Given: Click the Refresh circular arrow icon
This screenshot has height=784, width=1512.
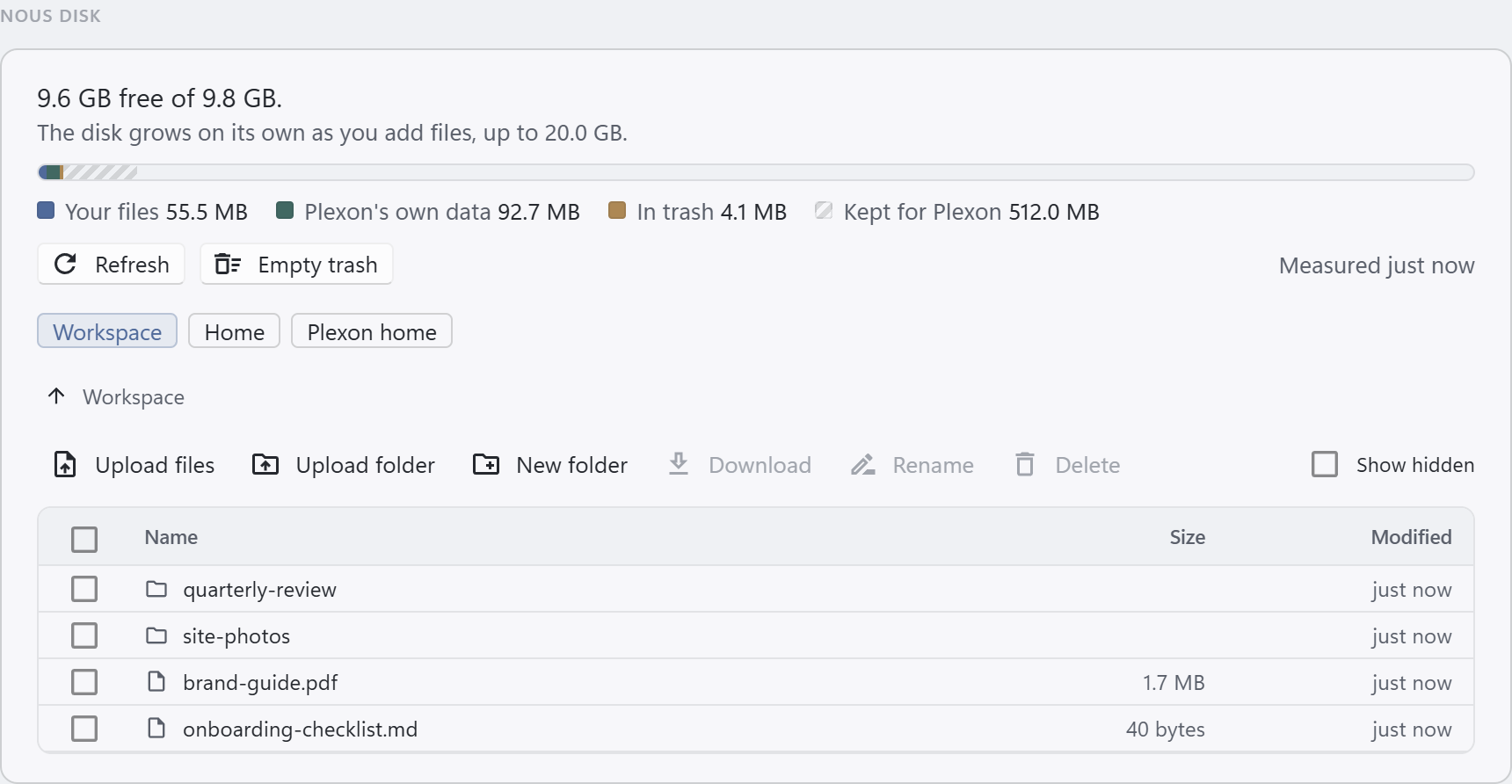Looking at the screenshot, I should pos(66,264).
